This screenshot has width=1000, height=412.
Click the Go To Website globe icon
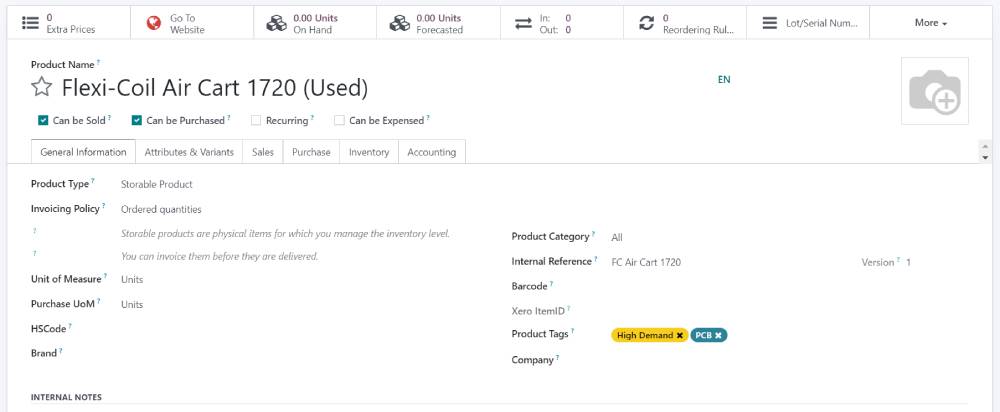pyautogui.click(x=153, y=23)
